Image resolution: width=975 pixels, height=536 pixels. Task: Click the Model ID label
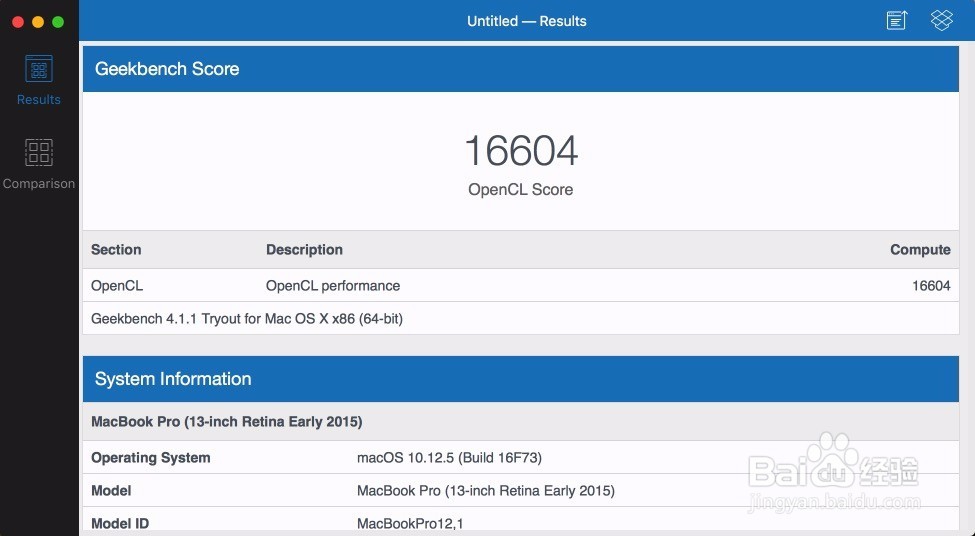pos(120,524)
